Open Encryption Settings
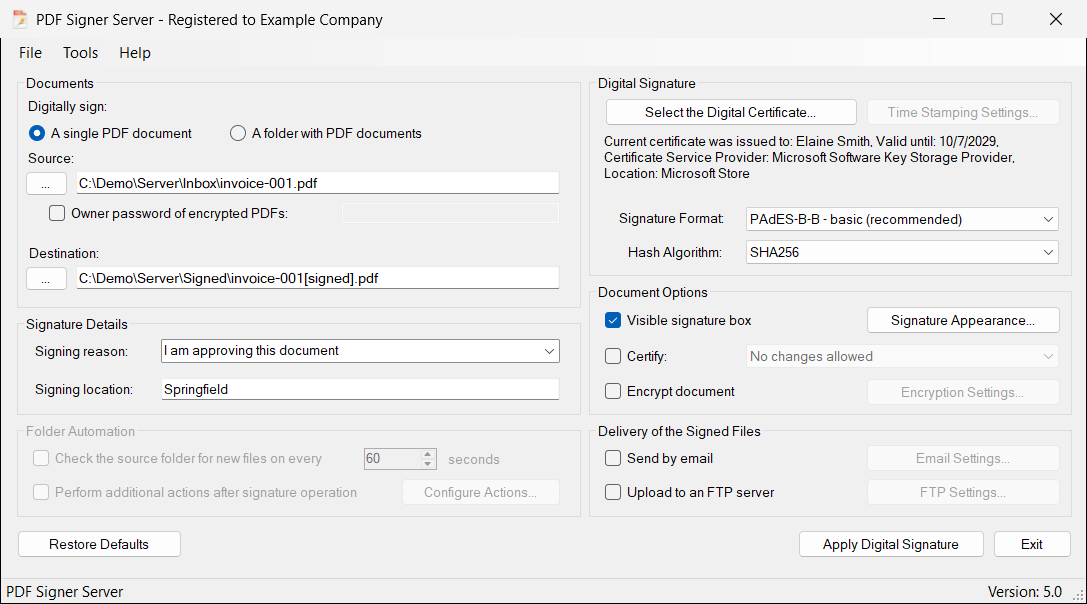Viewport: 1087px width, 604px height. coord(963,392)
